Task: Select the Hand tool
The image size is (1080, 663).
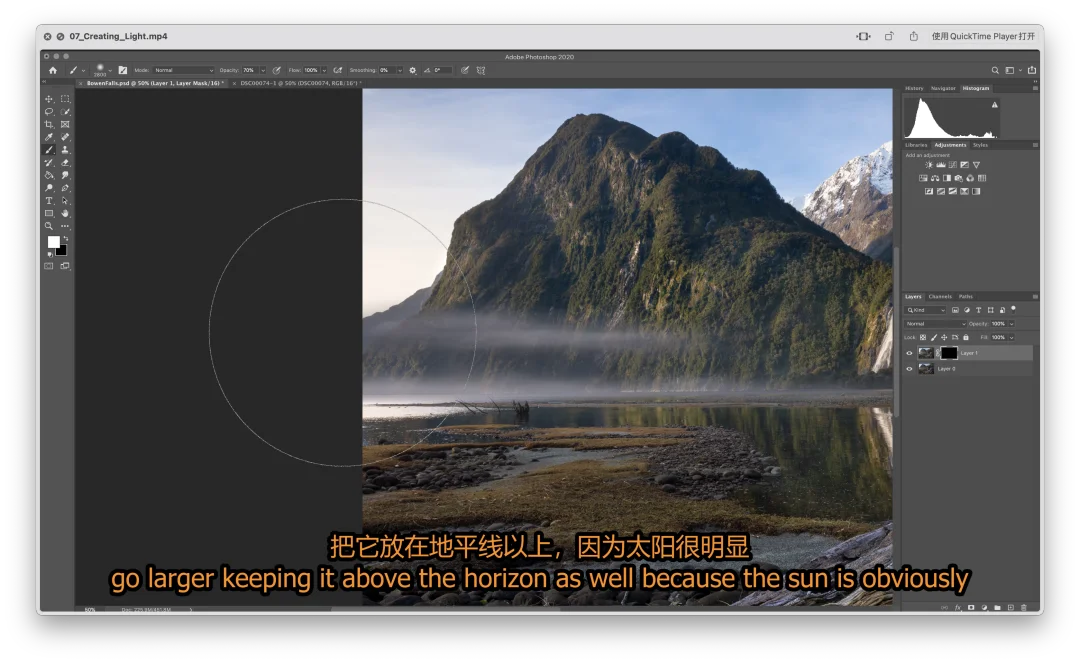Action: [65, 213]
